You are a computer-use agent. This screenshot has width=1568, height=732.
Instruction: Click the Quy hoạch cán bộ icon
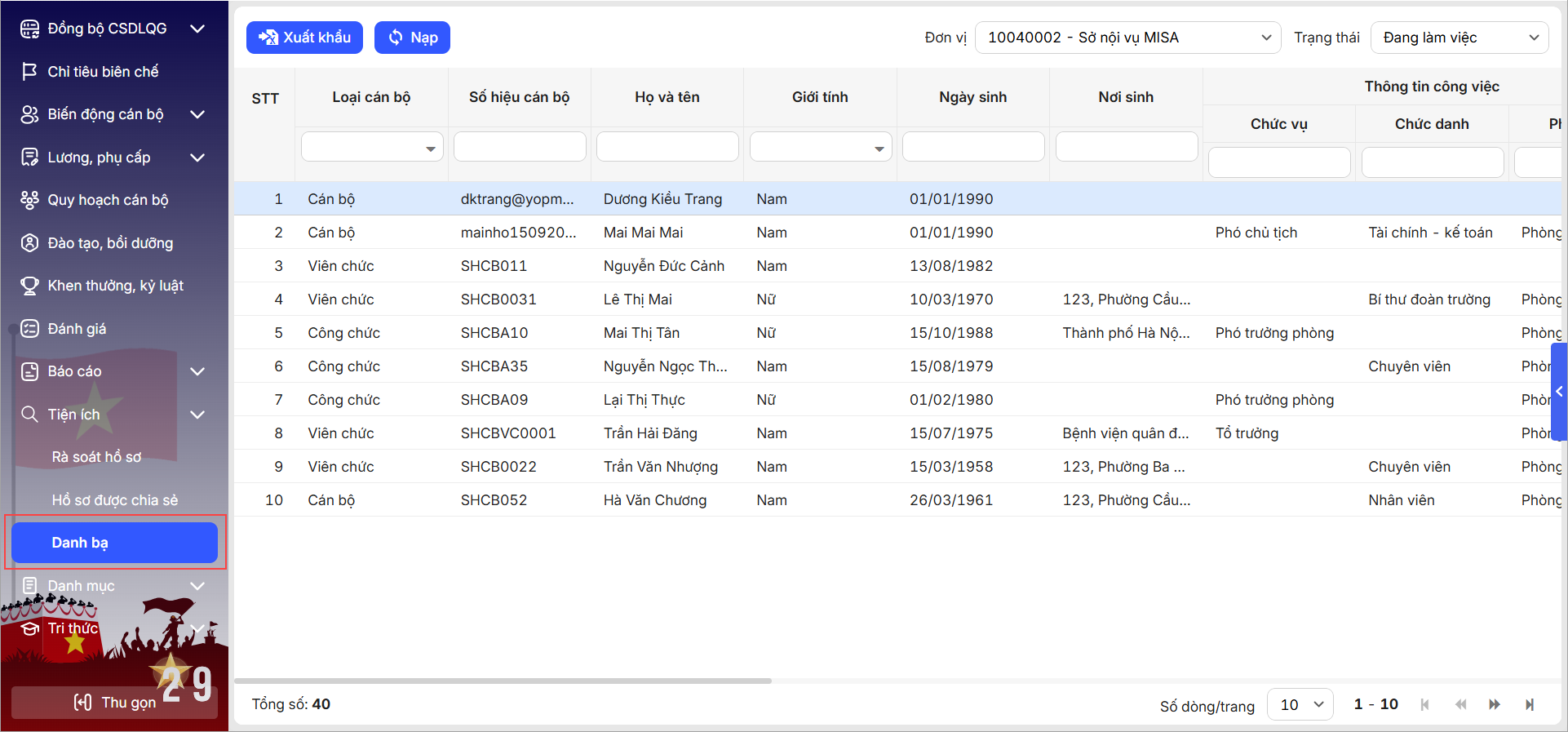tap(29, 200)
